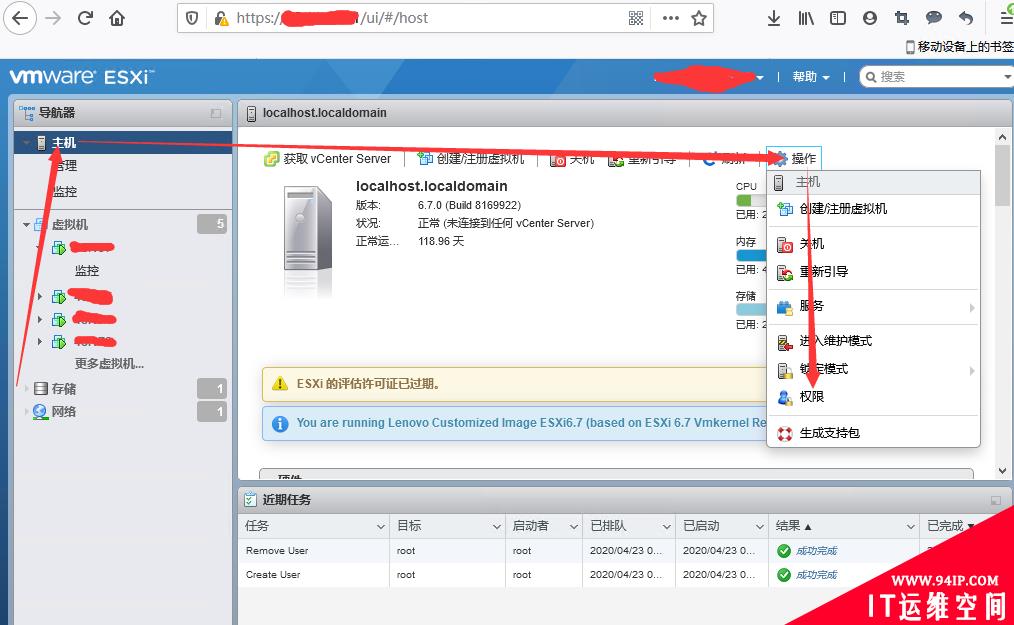This screenshot has height=625, width=1014.
Task: Choose 关机 in the actions menu
Action: click(x=873, y=244)
